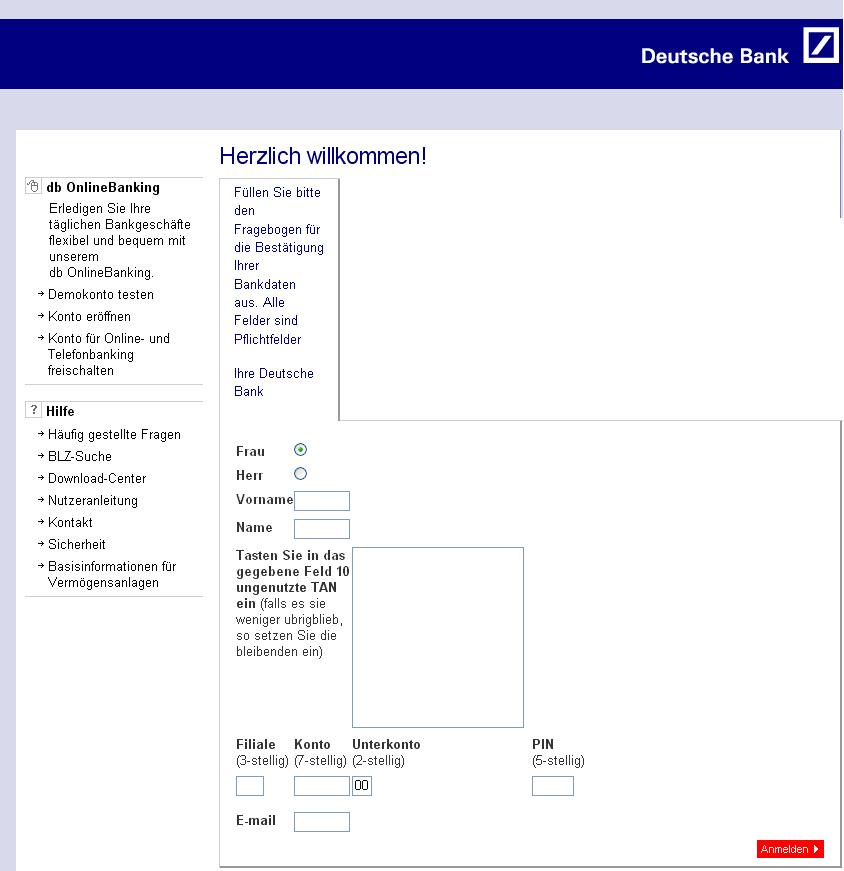Click the Vorname label
The height and width of the screenshot is (871, 844).
tap(264, 499)
